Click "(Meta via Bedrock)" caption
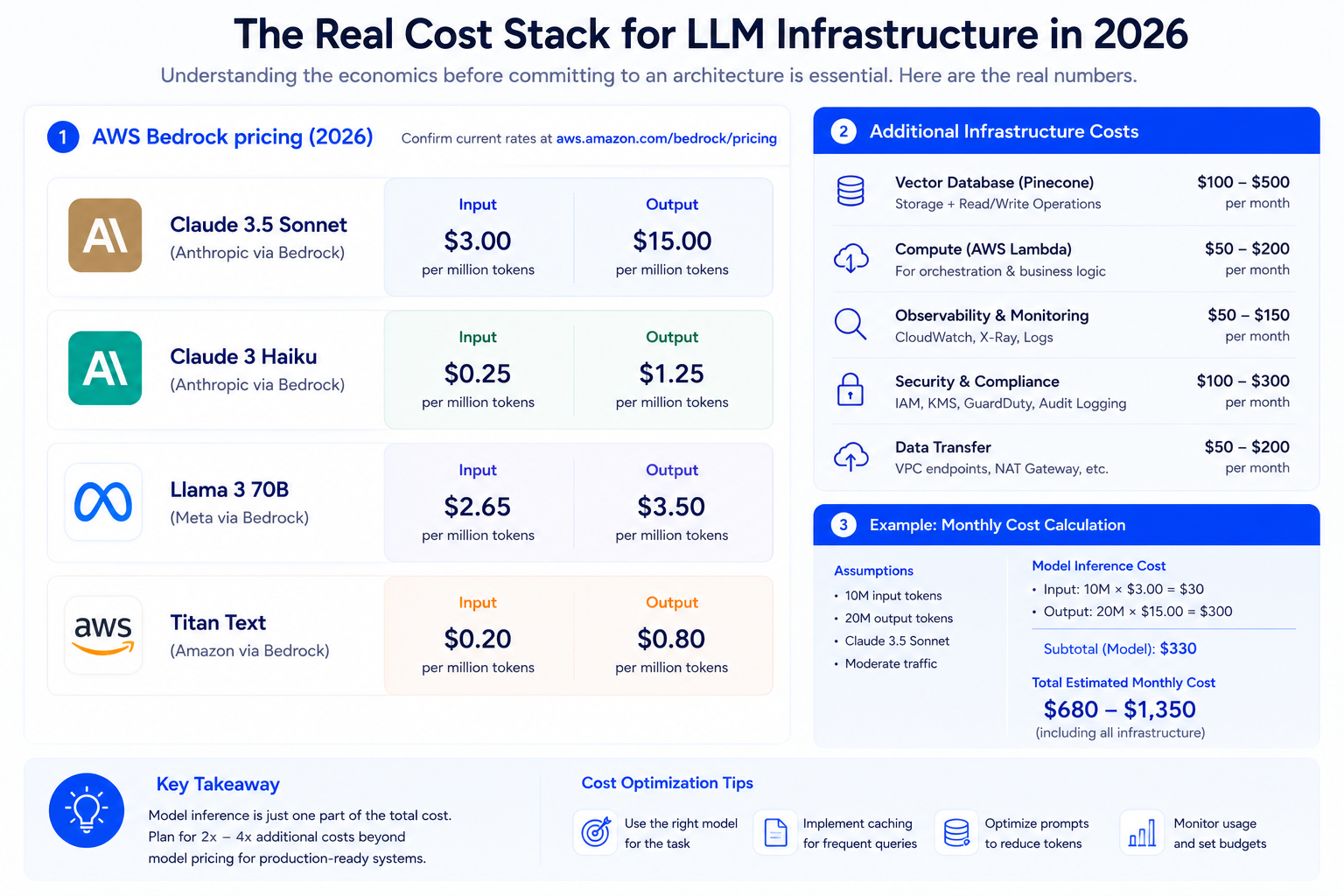 point(240,518)
